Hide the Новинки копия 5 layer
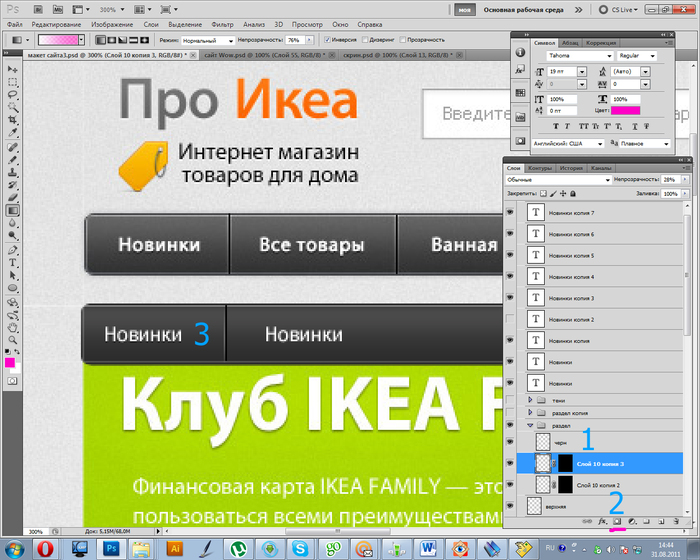This screenshot has height=560, width=700. pos(510,255)
